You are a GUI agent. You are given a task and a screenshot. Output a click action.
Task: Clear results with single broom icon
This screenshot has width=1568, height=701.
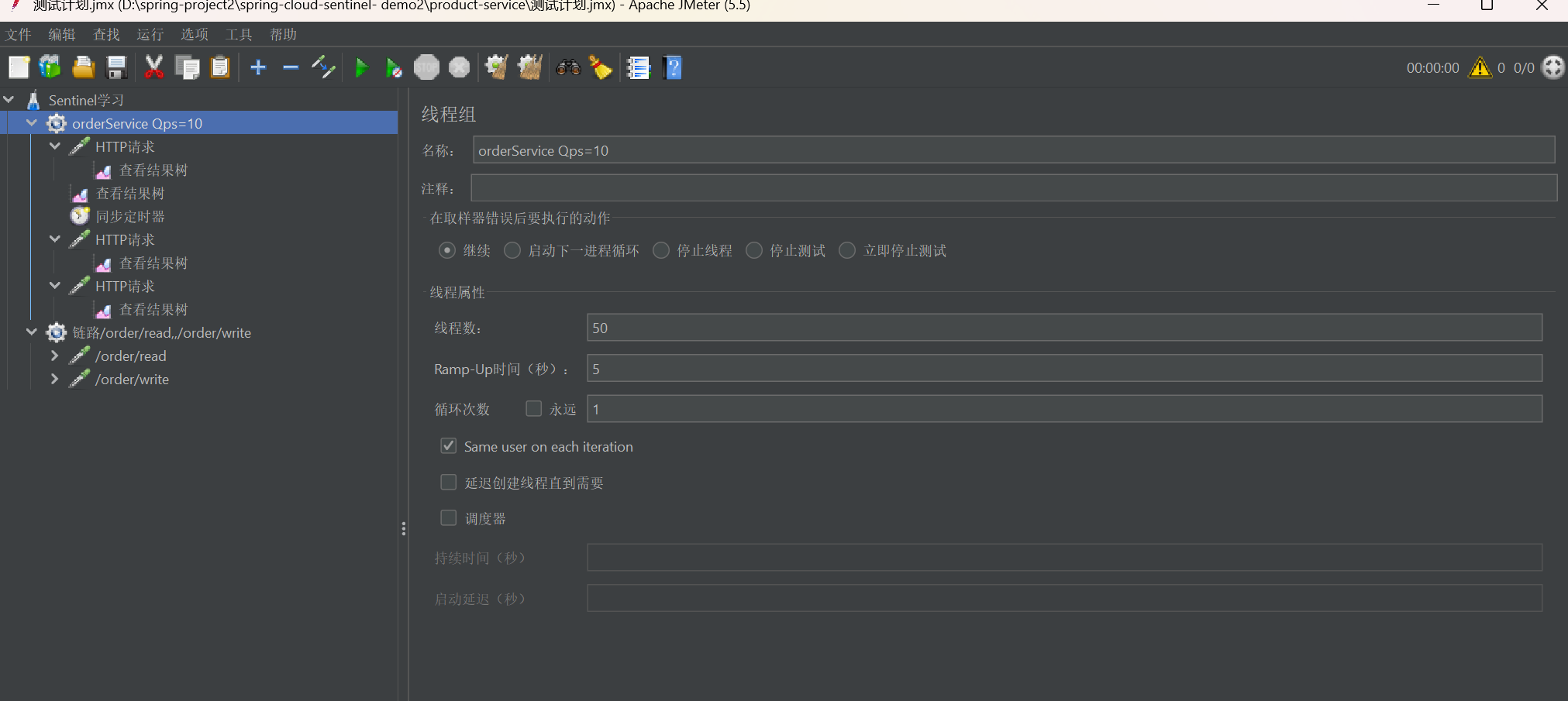(497, 67)
